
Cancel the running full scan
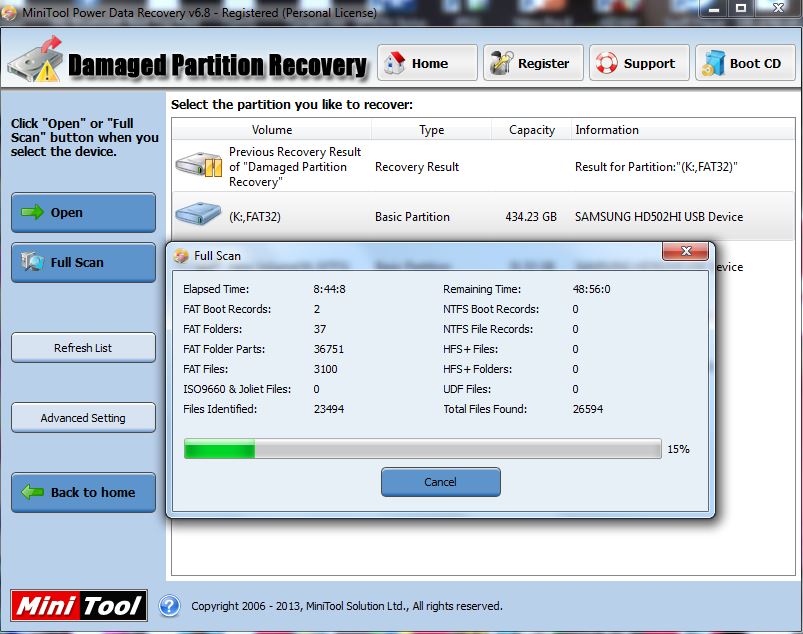440,482
